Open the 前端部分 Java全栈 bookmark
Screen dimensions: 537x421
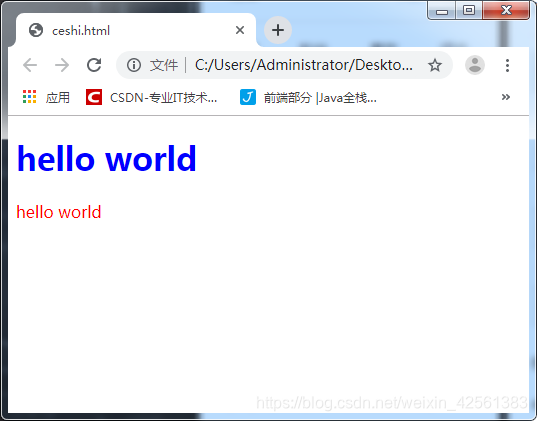click(x=308, y=98)
